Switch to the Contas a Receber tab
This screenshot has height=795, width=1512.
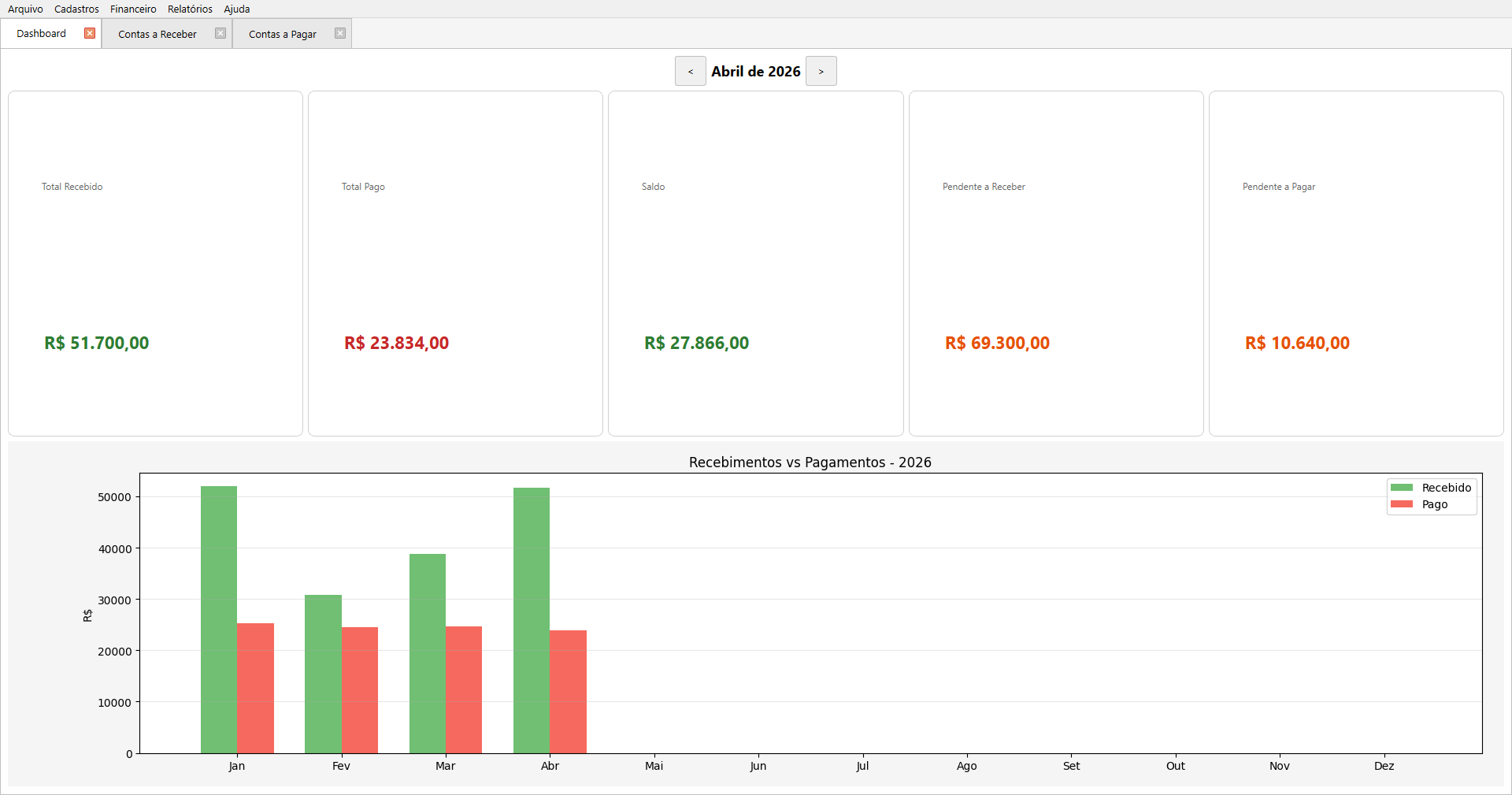(157, 33)
